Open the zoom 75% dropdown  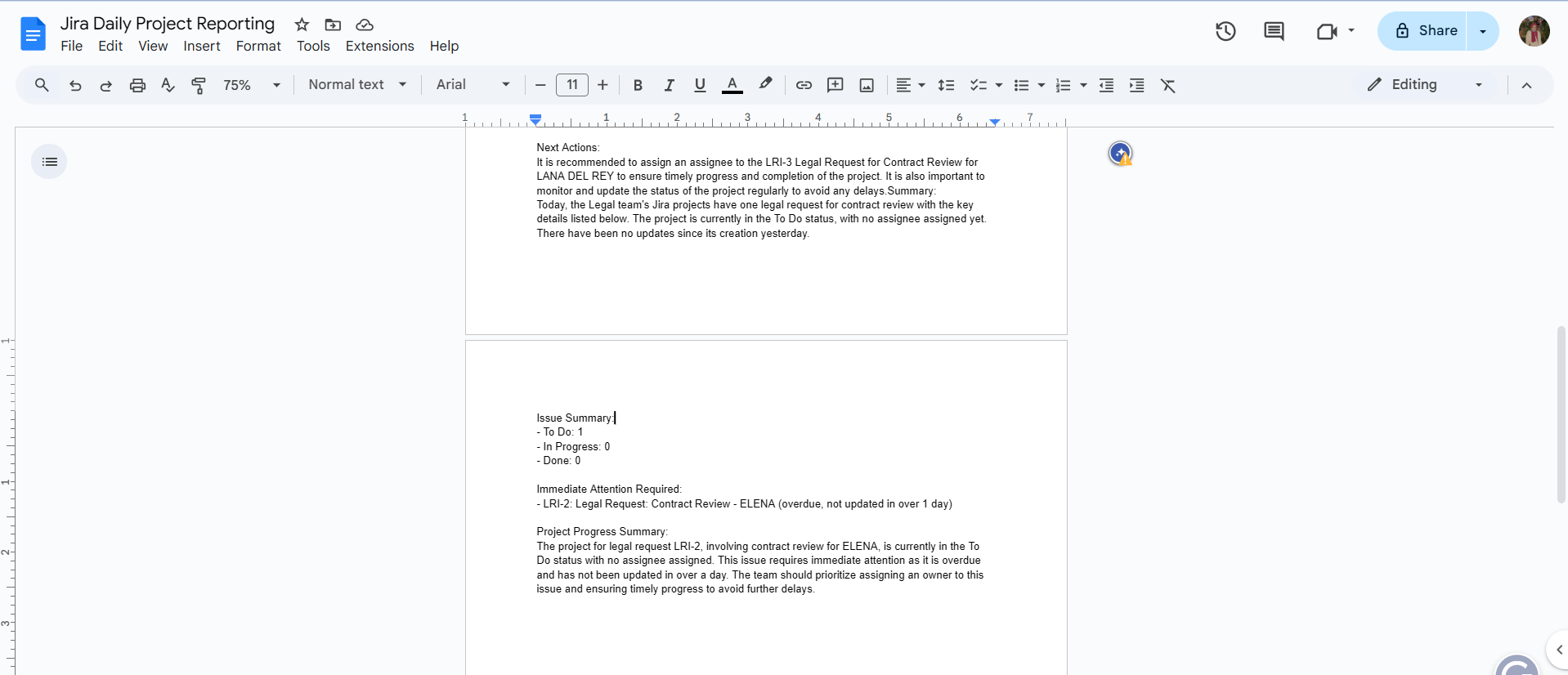click(x=252, y=85)
